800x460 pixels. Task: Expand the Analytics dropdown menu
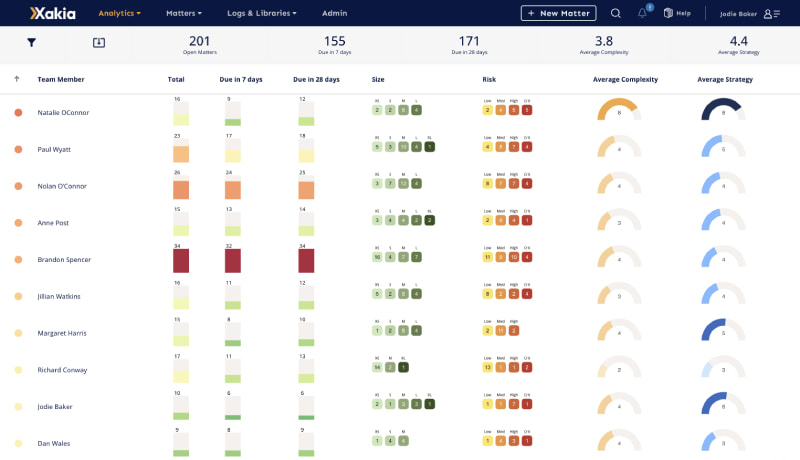119,13
